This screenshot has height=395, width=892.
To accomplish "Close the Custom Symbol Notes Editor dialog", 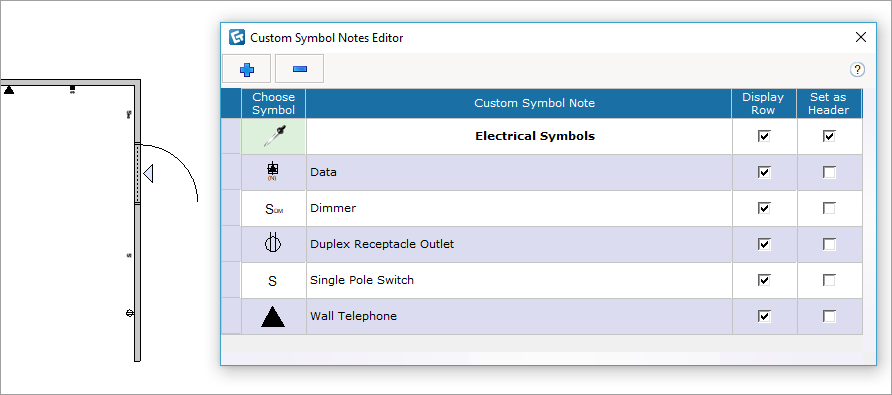I will [861, 38].
